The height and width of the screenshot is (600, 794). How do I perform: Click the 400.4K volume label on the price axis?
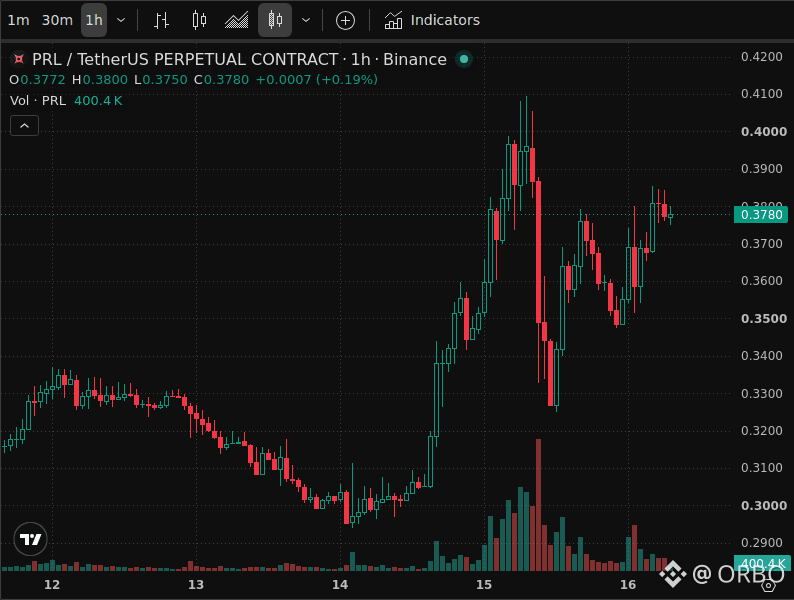tap(762, 563)
